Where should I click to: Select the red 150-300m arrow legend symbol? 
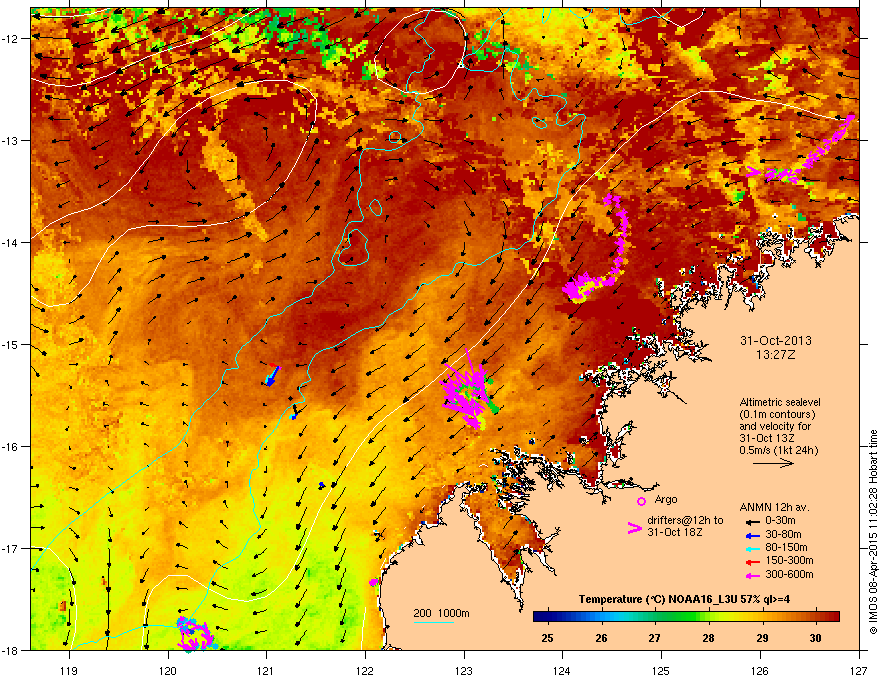coord(752,561)
